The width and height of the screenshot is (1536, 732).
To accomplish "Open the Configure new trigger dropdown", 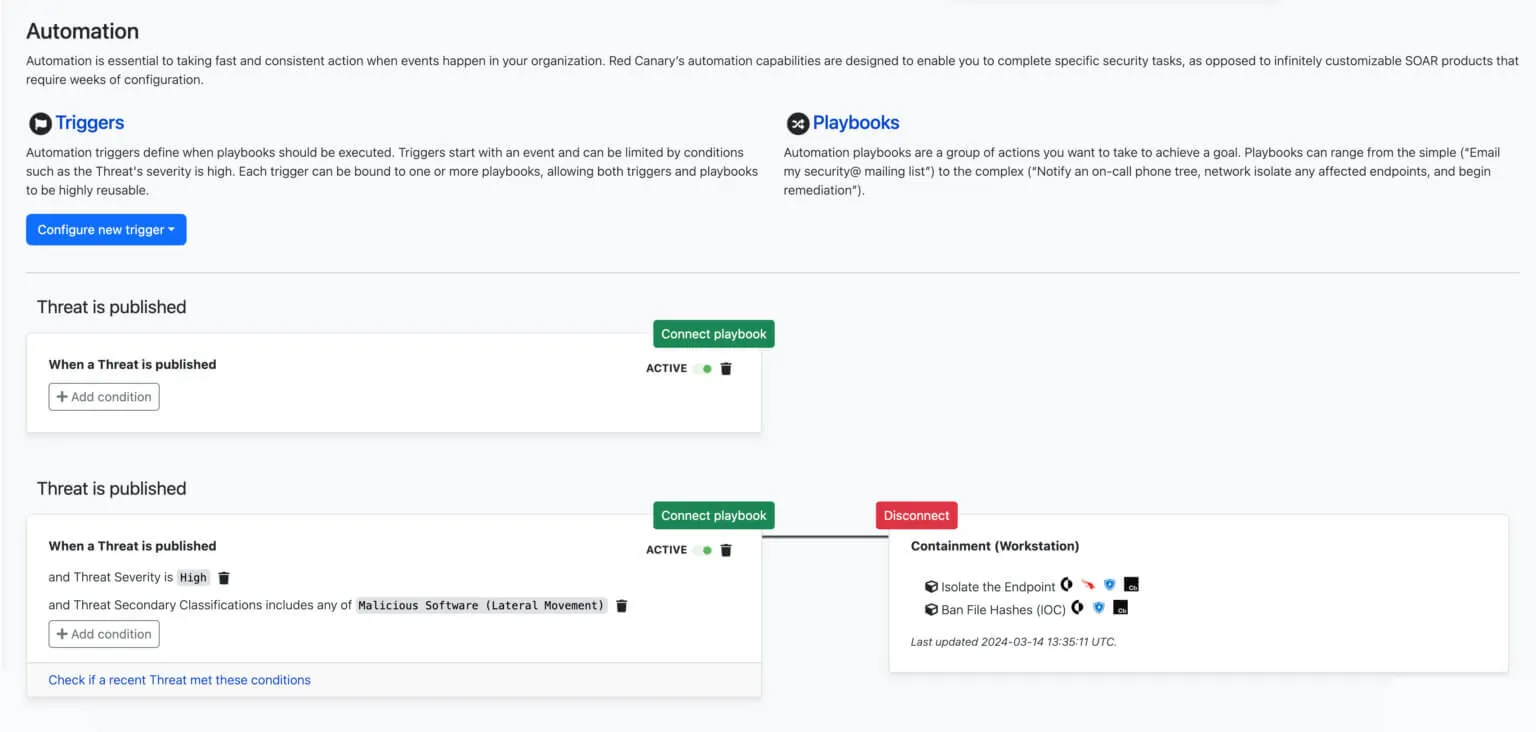I will click(106, 230).
